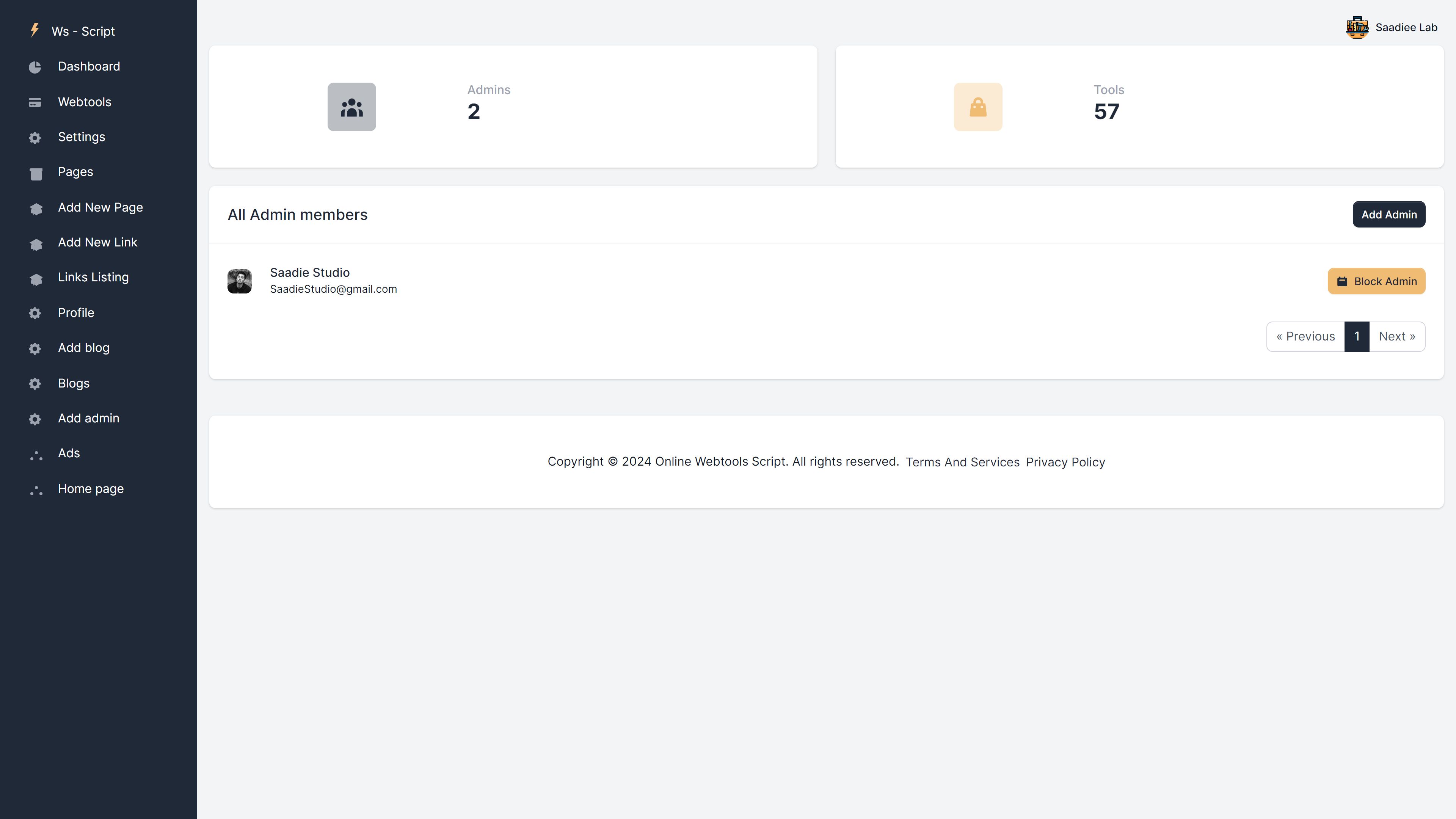Click the Ads dots icon
This screenshot has width=1456, height=819.
pos(36,455)
